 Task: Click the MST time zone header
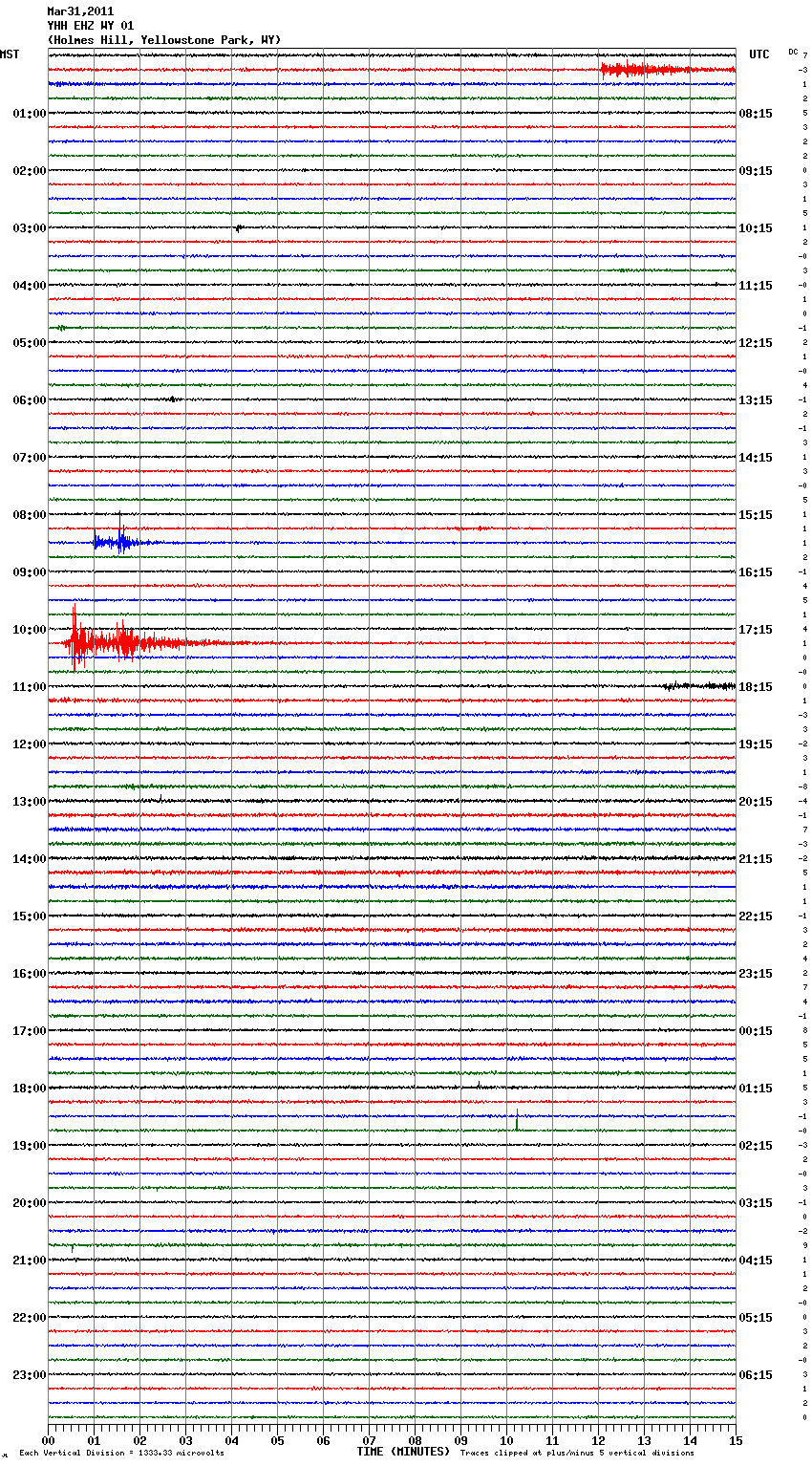coord(10,54)
